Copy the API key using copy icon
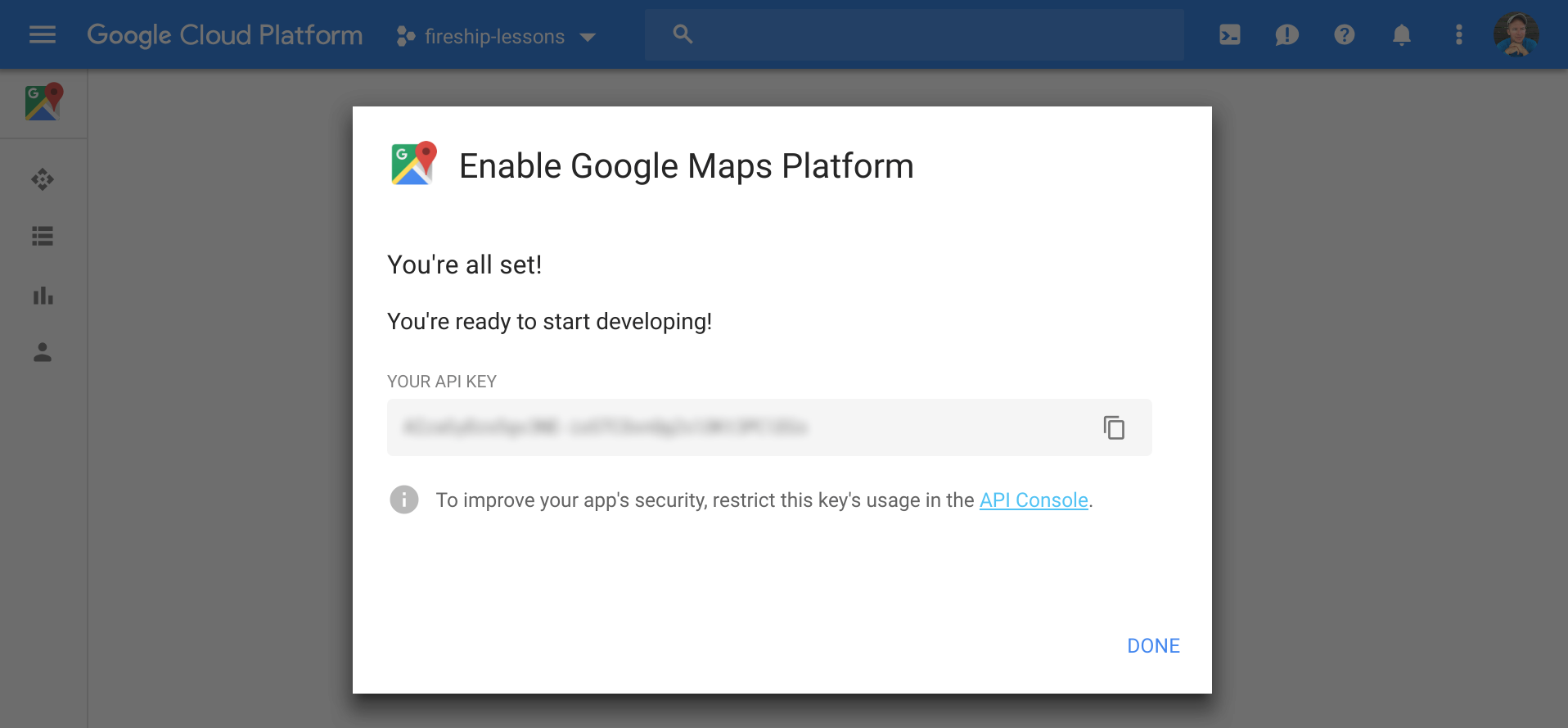The height and width of the screenshot is (728, 1568). click(1113, 427)
